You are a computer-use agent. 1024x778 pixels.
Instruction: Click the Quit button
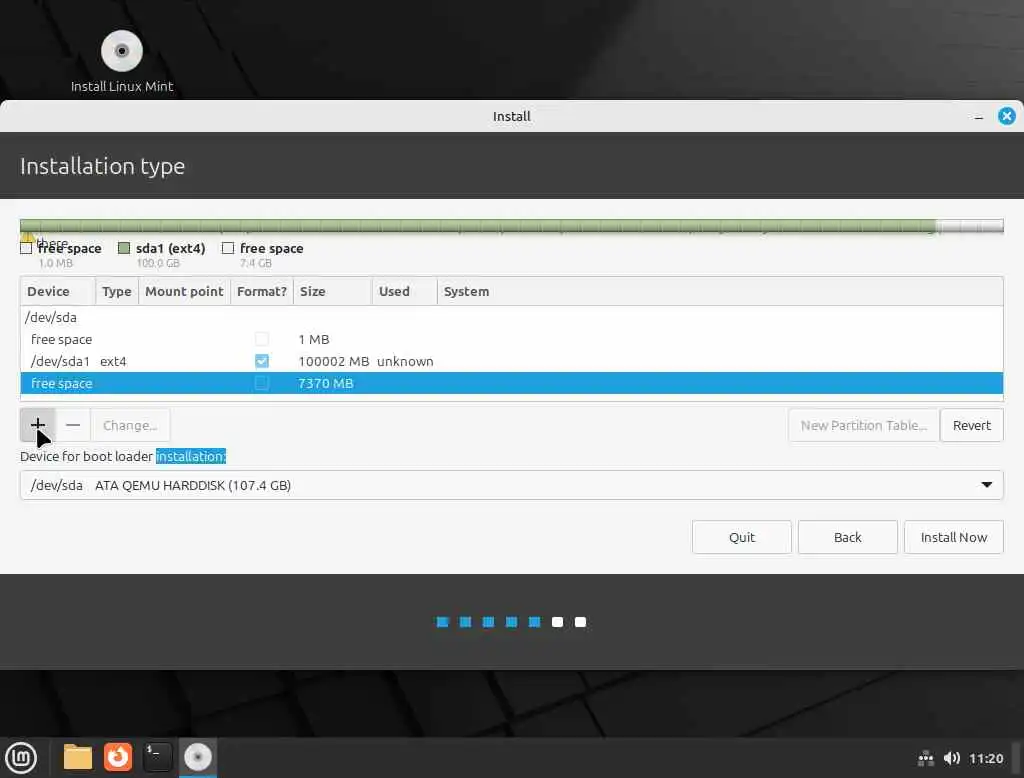[x=742, y=537]
